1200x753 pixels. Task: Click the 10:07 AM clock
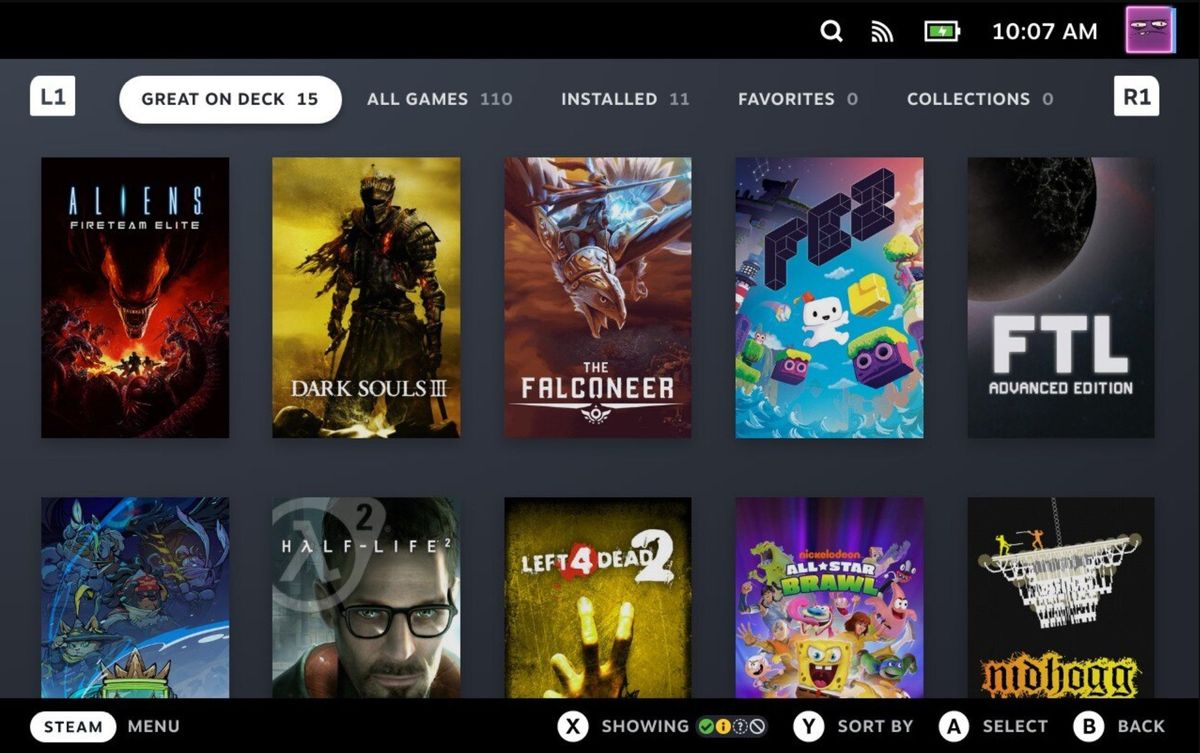(1044, 31)
